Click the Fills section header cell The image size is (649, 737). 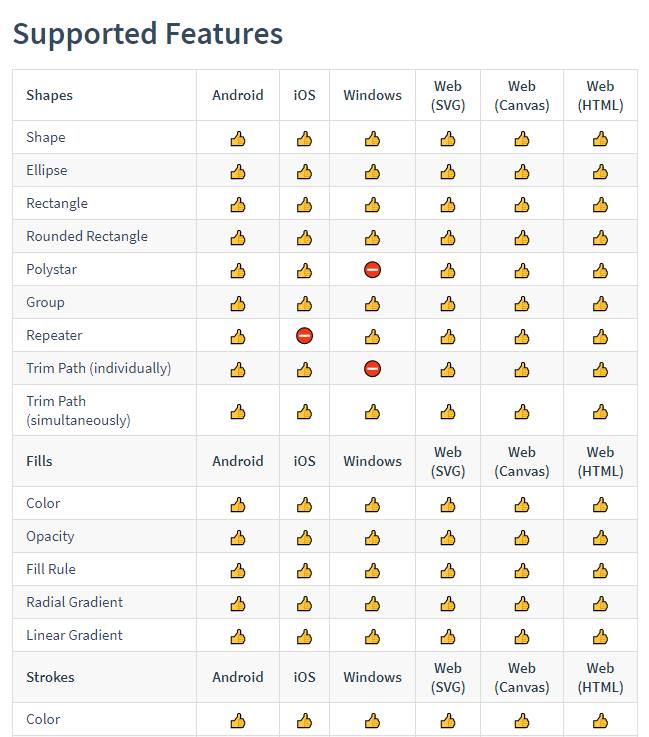click(40, 461)
